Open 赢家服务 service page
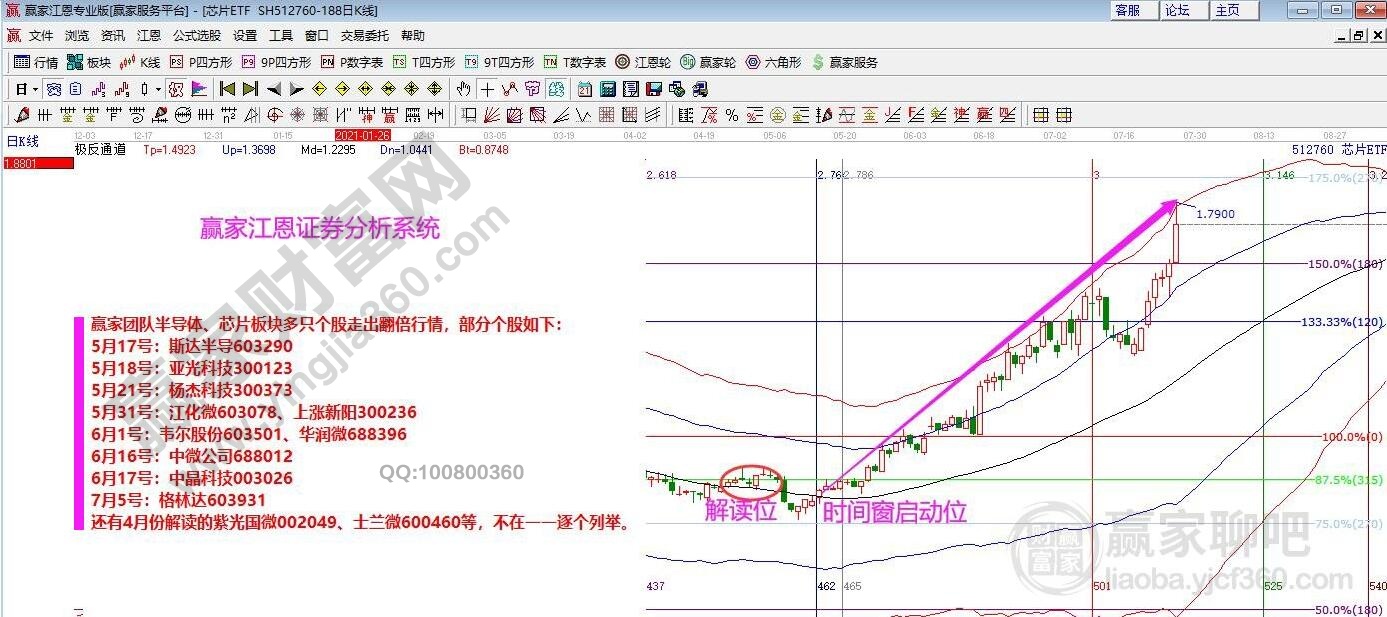The width and height of the screenshot is (1387, 617). [844, 62]
